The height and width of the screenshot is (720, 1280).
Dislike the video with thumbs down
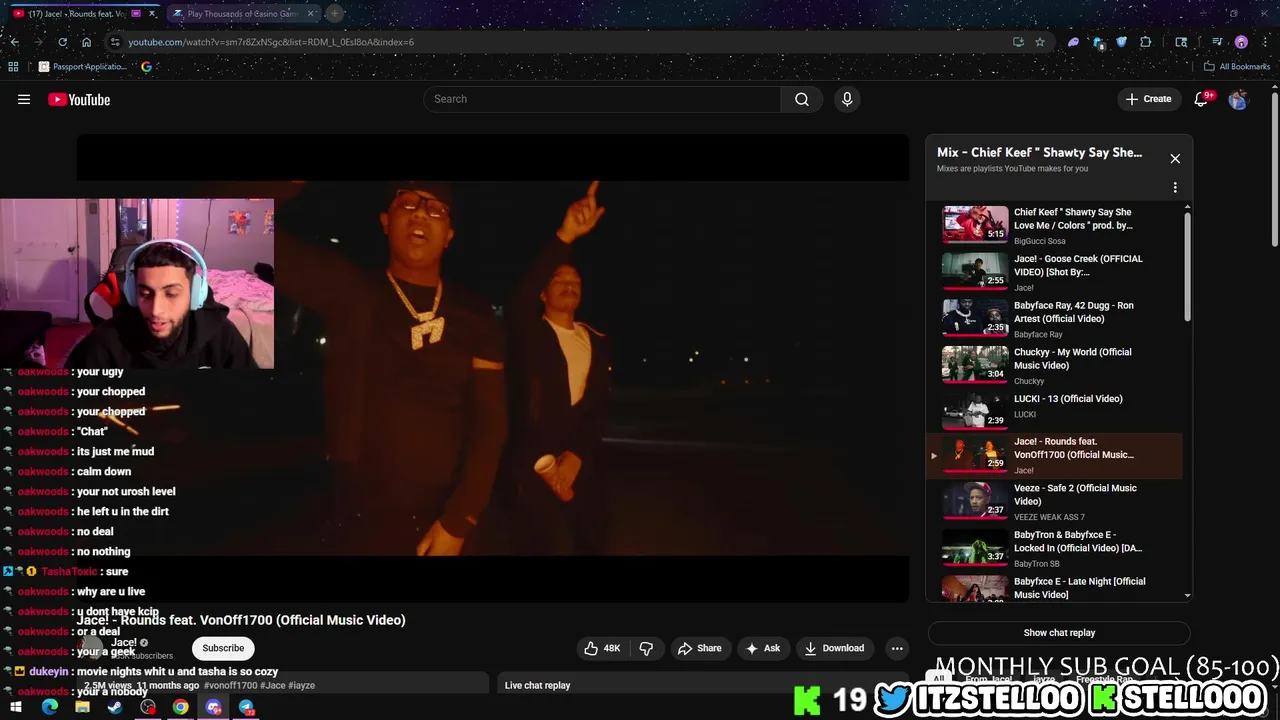[646, 648]
